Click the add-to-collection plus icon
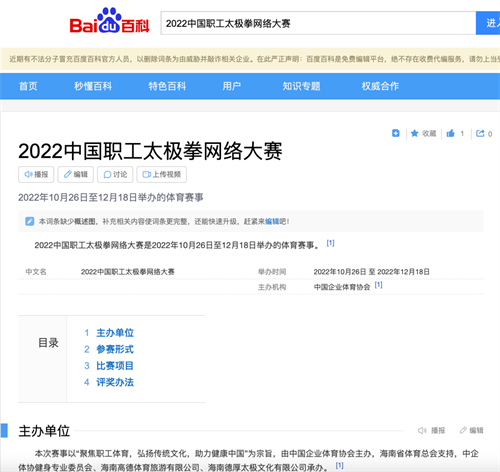This screenshot has height=472, width=500. pos(396,133)
